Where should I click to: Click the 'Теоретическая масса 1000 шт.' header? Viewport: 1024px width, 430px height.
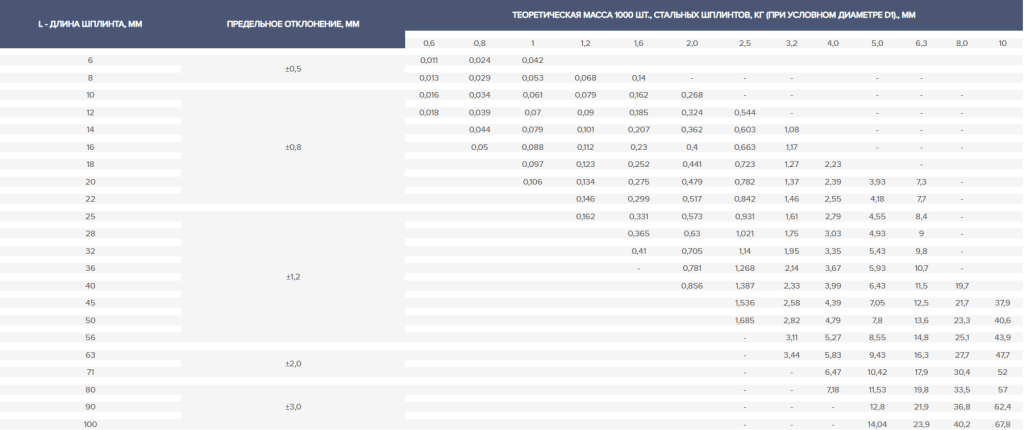click(713, 14)
